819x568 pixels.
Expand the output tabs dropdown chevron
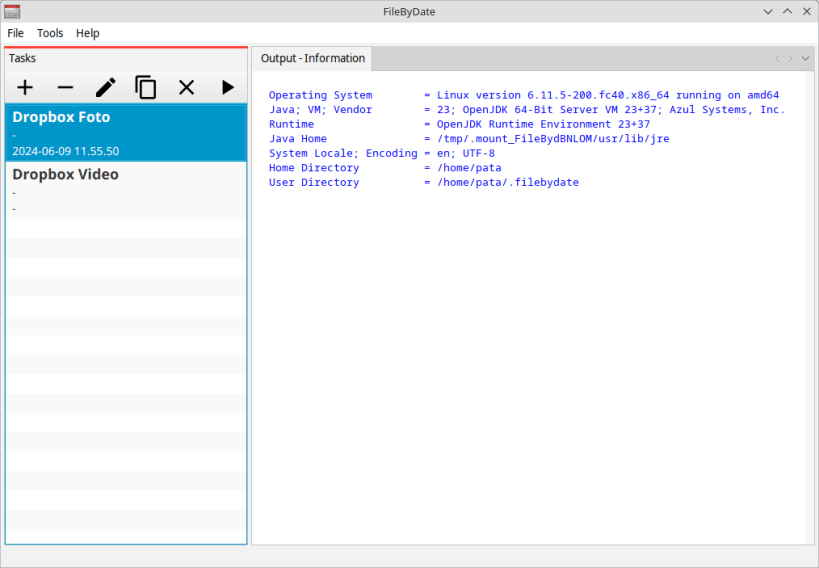[805, 59]
